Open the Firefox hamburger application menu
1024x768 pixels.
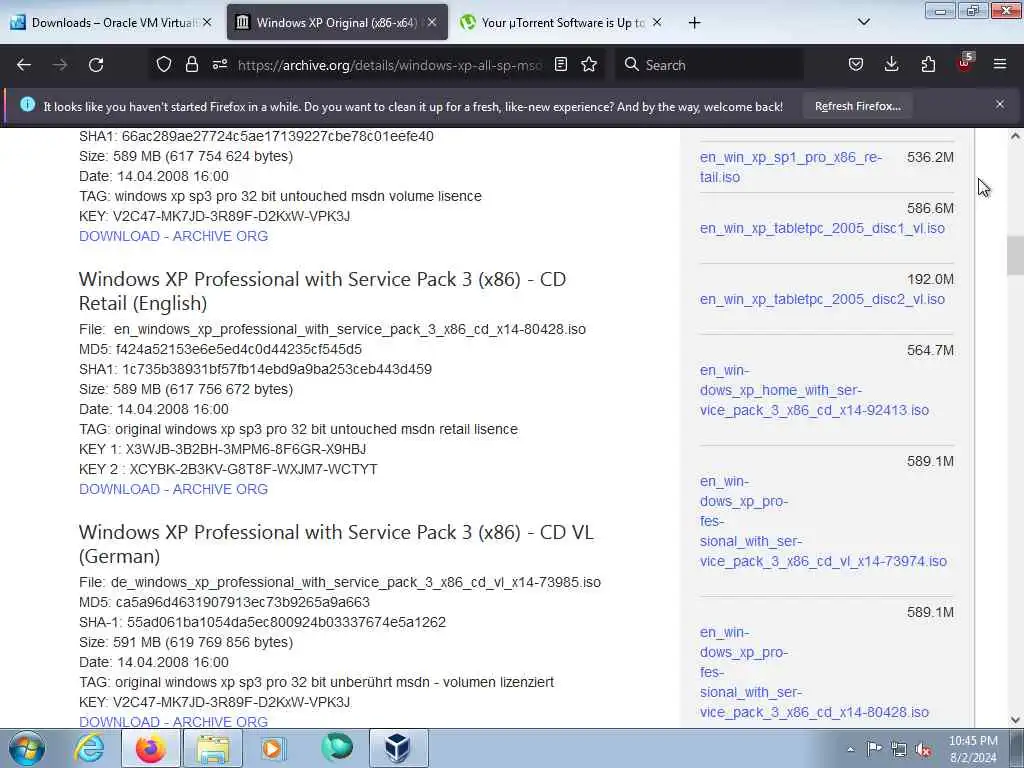click(x=1000, y=65)
